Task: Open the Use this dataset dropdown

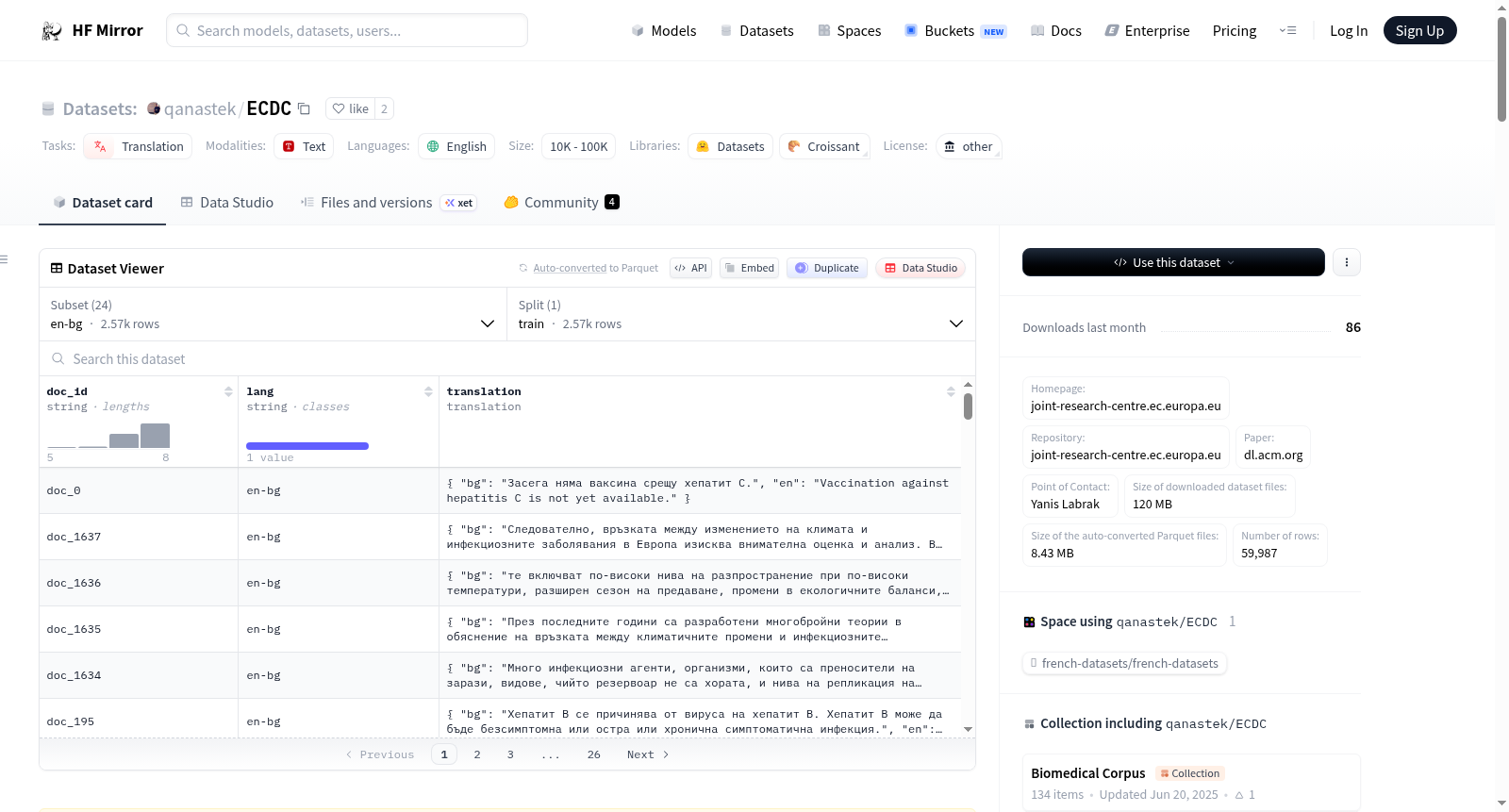Action: pyautogui.click(x=1173, y=262)
